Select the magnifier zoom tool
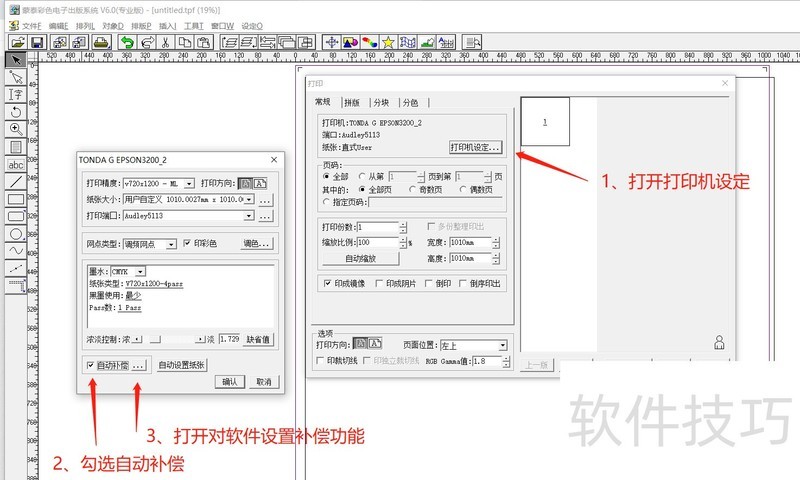The height and width of the screenshot is (480, 800). [16, 129]
